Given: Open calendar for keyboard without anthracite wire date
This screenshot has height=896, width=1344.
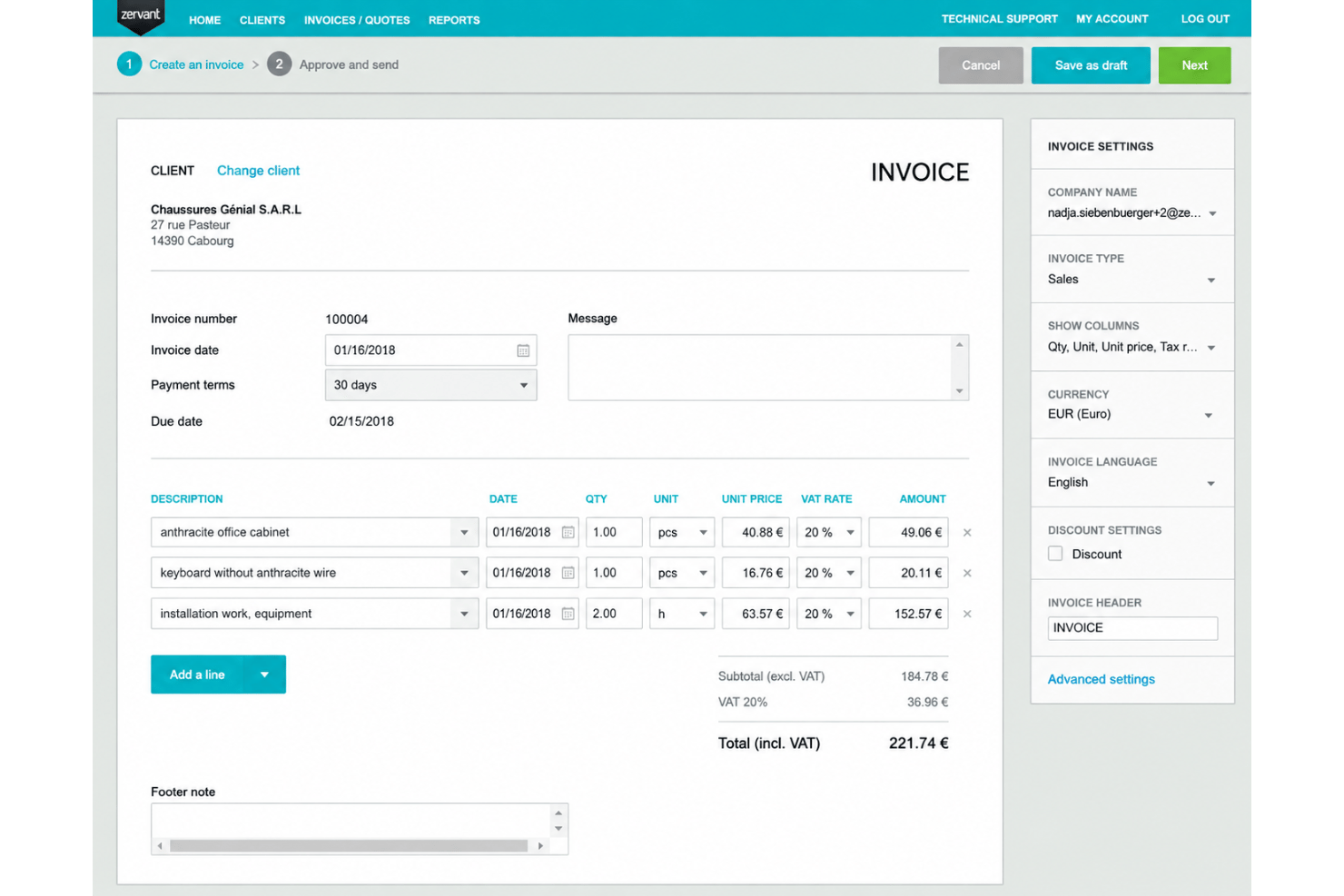Looking at the screenshot, I should tap(568, 573).
